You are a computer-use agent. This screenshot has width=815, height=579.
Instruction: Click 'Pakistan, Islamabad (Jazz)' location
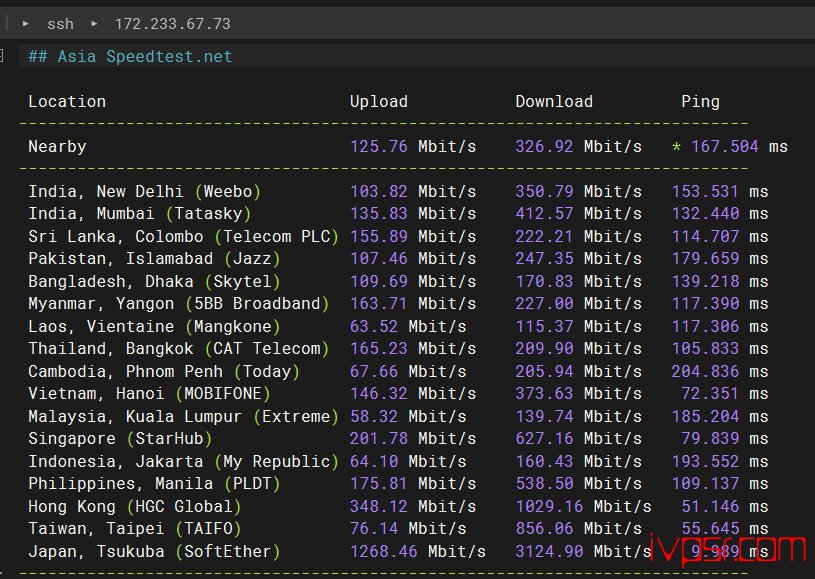tap(154, 259)
